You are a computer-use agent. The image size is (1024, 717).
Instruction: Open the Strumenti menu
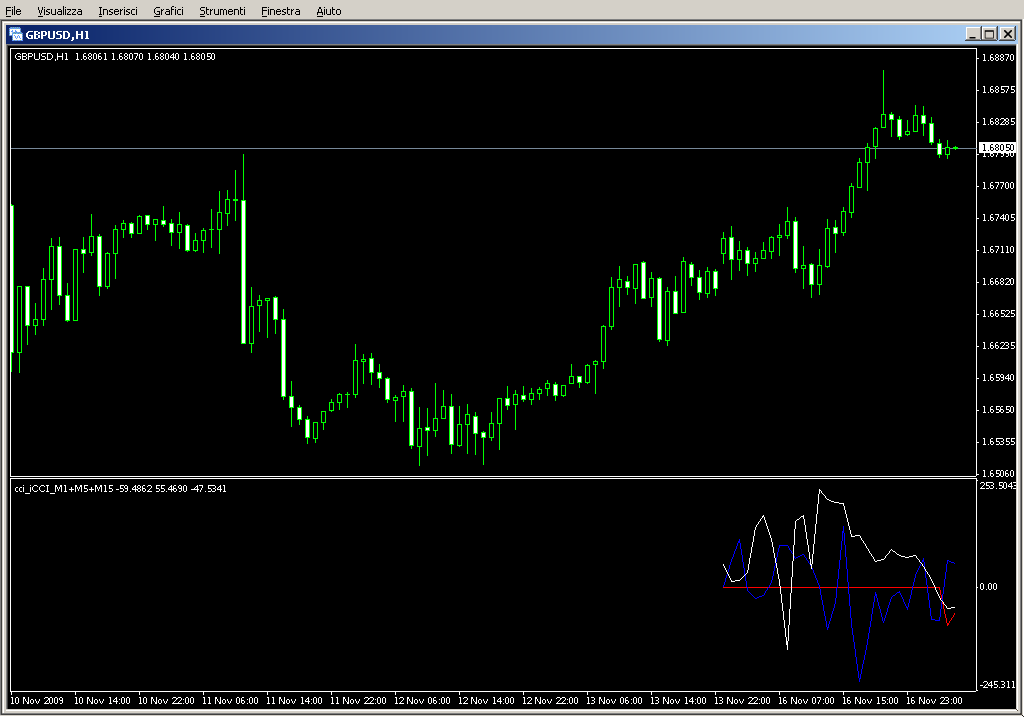point(222,11)
